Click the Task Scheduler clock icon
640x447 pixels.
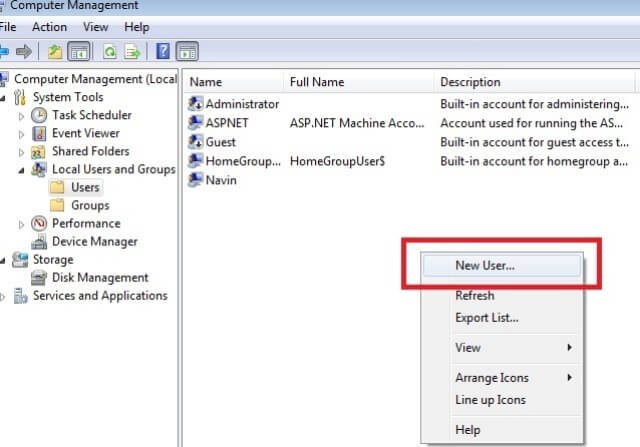(39, 116)
